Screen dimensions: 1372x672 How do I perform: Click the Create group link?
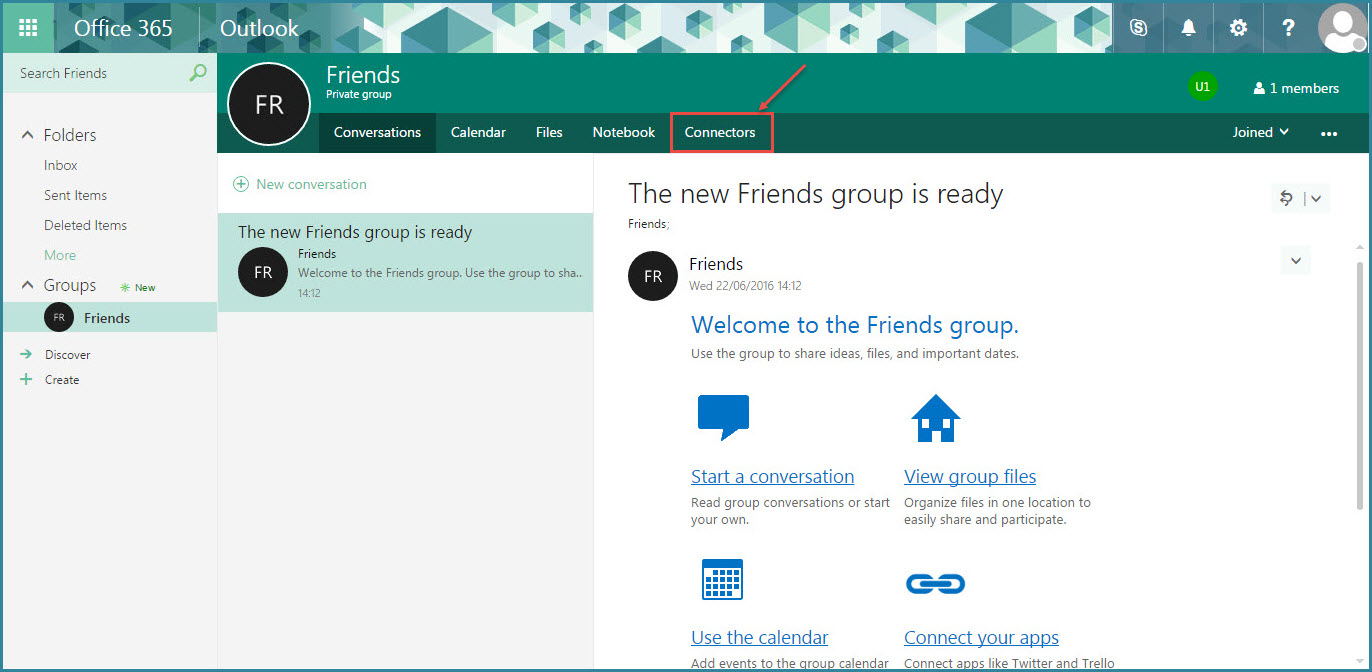(62, 380)
